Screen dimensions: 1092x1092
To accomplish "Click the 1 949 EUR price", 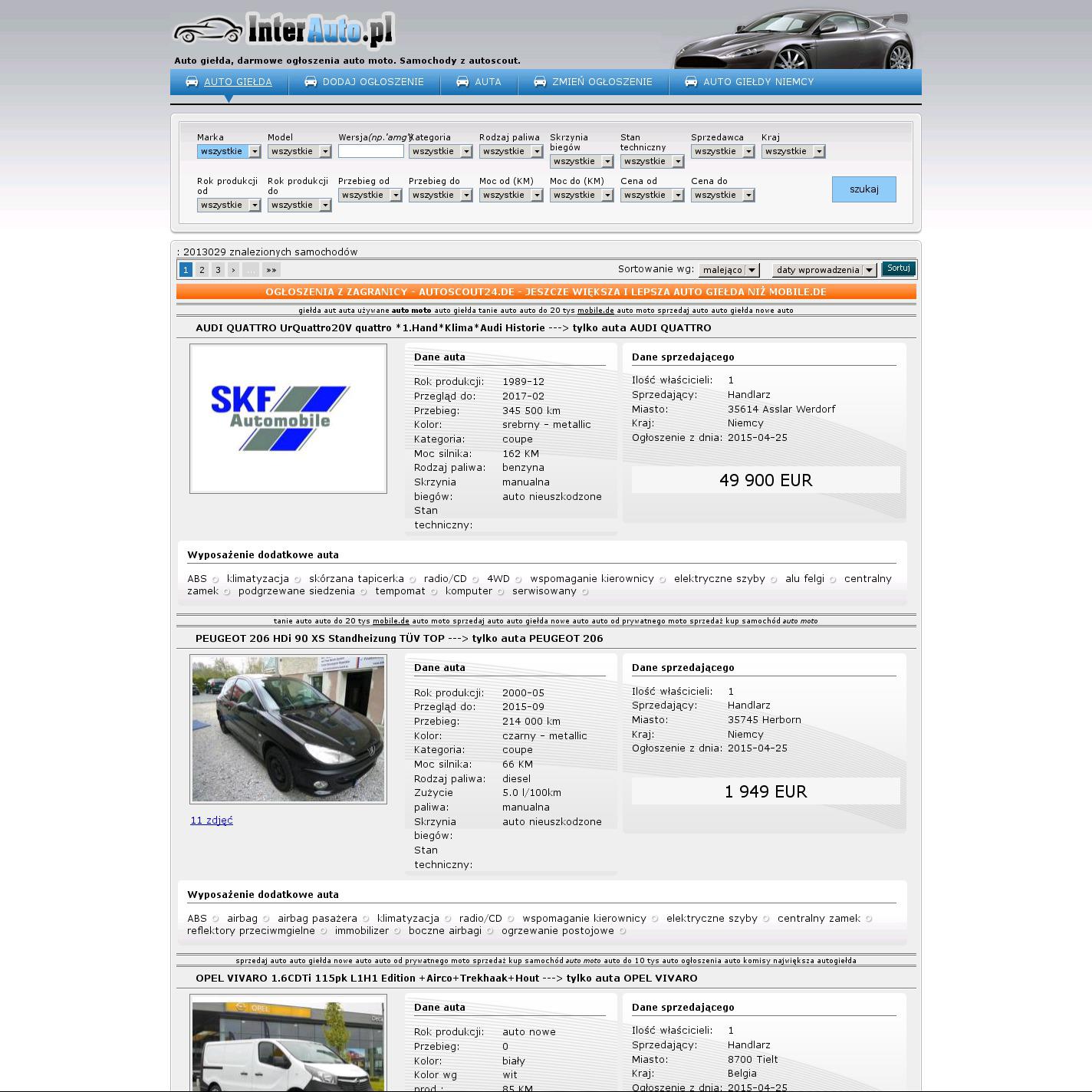I will pyautogui.click(x=766, y=791).
